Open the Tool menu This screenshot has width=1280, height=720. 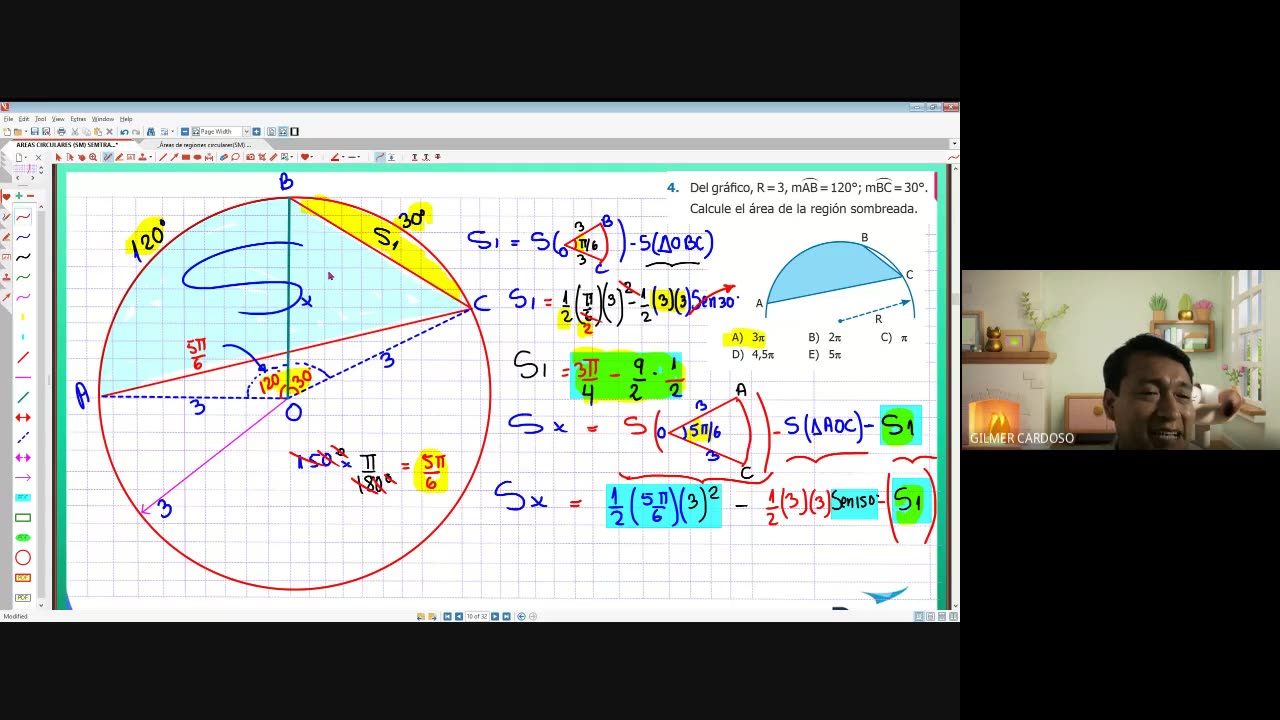click(40, 119)
